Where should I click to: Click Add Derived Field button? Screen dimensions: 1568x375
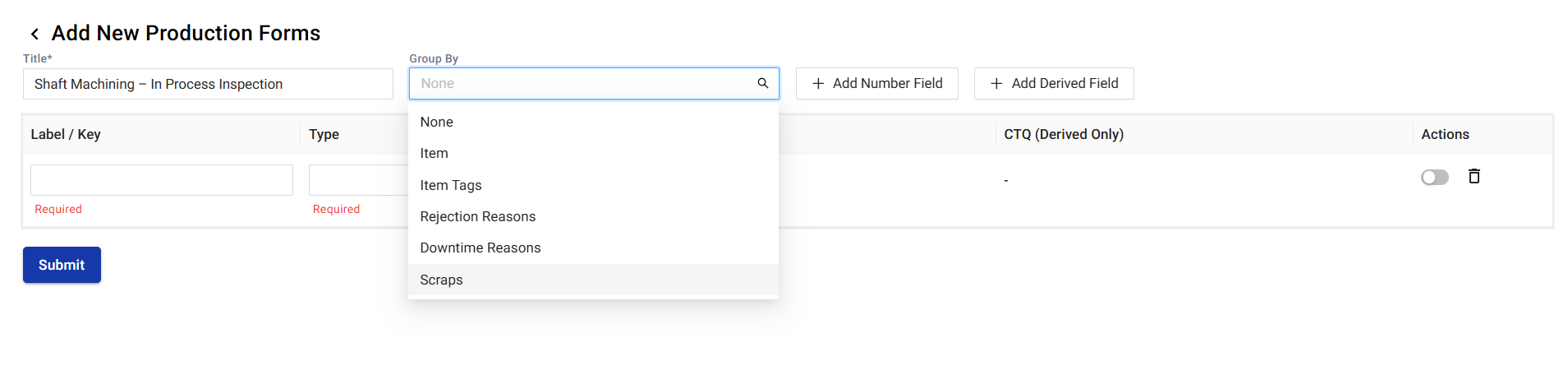point(1054,84)
